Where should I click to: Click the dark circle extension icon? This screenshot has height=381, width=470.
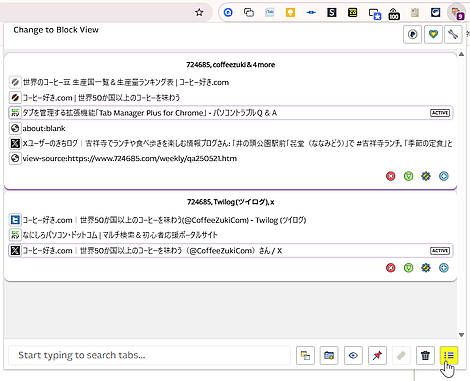tap(435, 13)
